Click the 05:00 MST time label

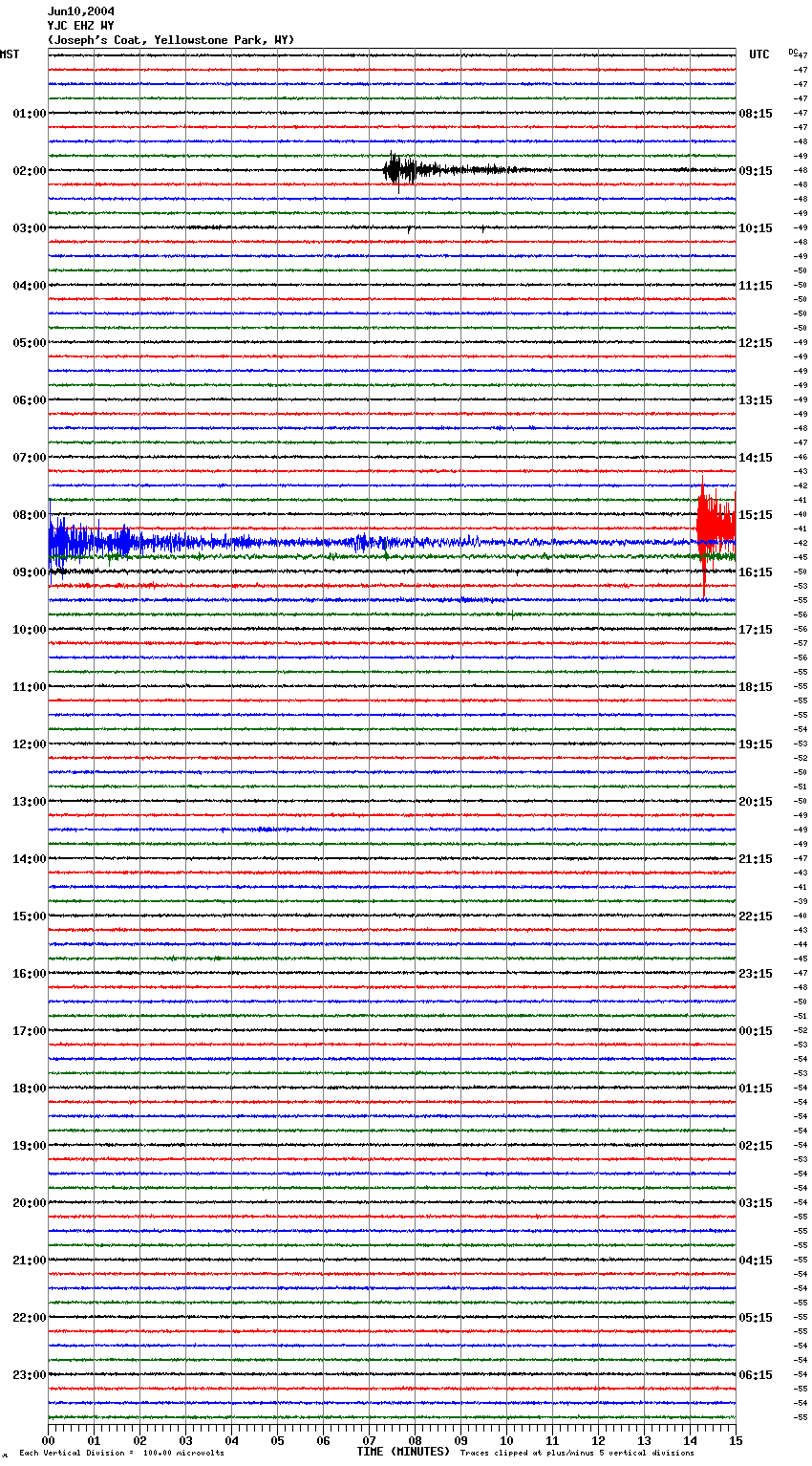point(30,343)
